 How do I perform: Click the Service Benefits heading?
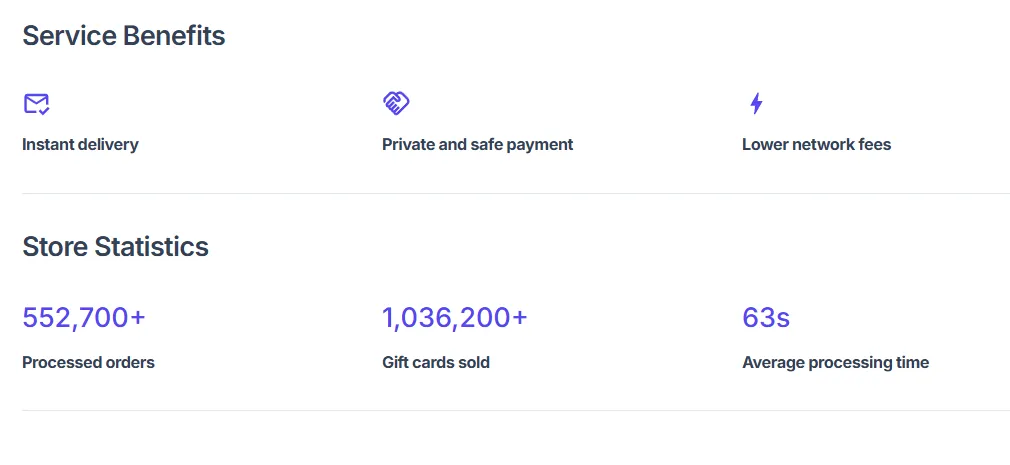(124, 35)
